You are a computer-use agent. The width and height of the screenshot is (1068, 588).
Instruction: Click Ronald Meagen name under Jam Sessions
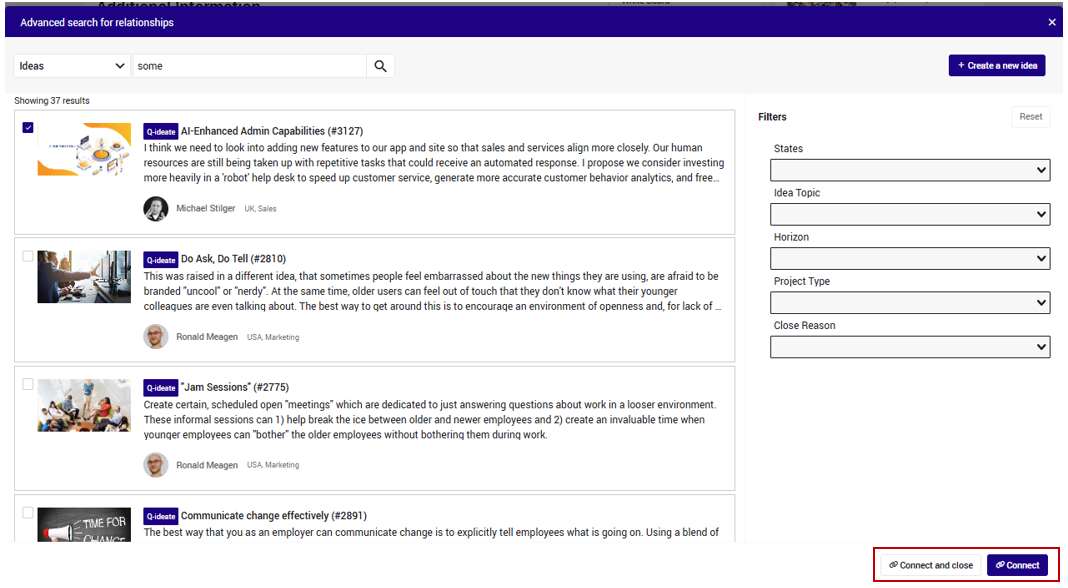point(207,465)
